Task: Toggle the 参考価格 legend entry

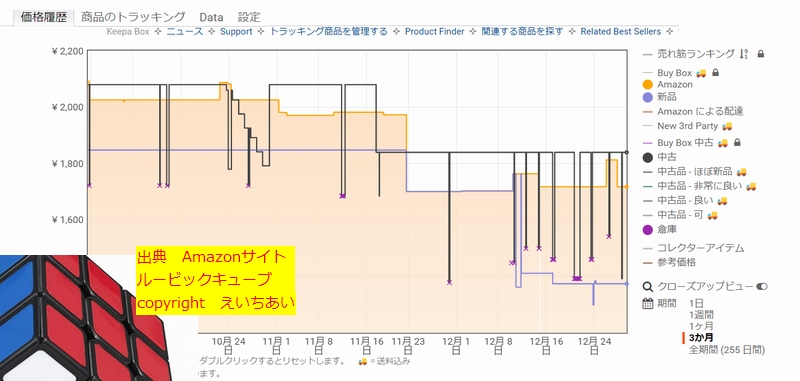Action: (676, 263)
